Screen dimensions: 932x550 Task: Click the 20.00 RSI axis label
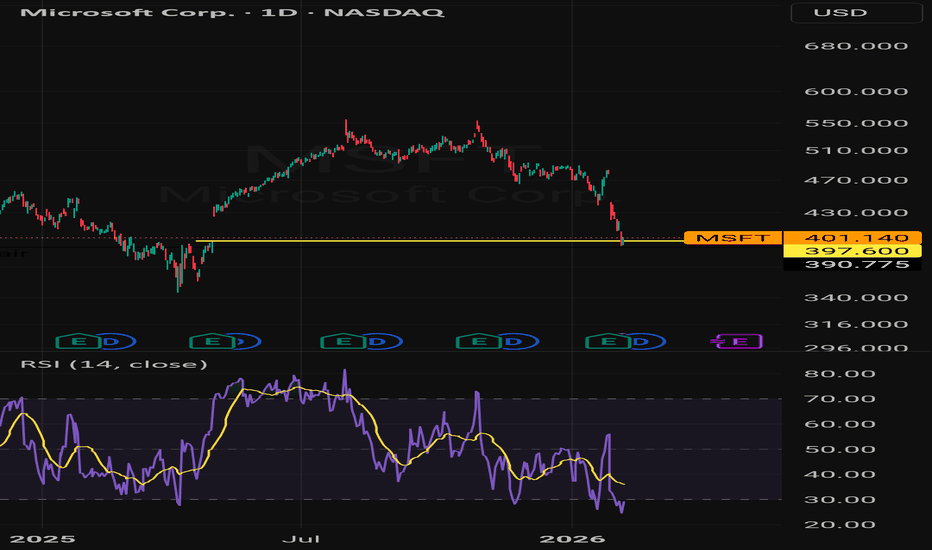click(840, 524)
